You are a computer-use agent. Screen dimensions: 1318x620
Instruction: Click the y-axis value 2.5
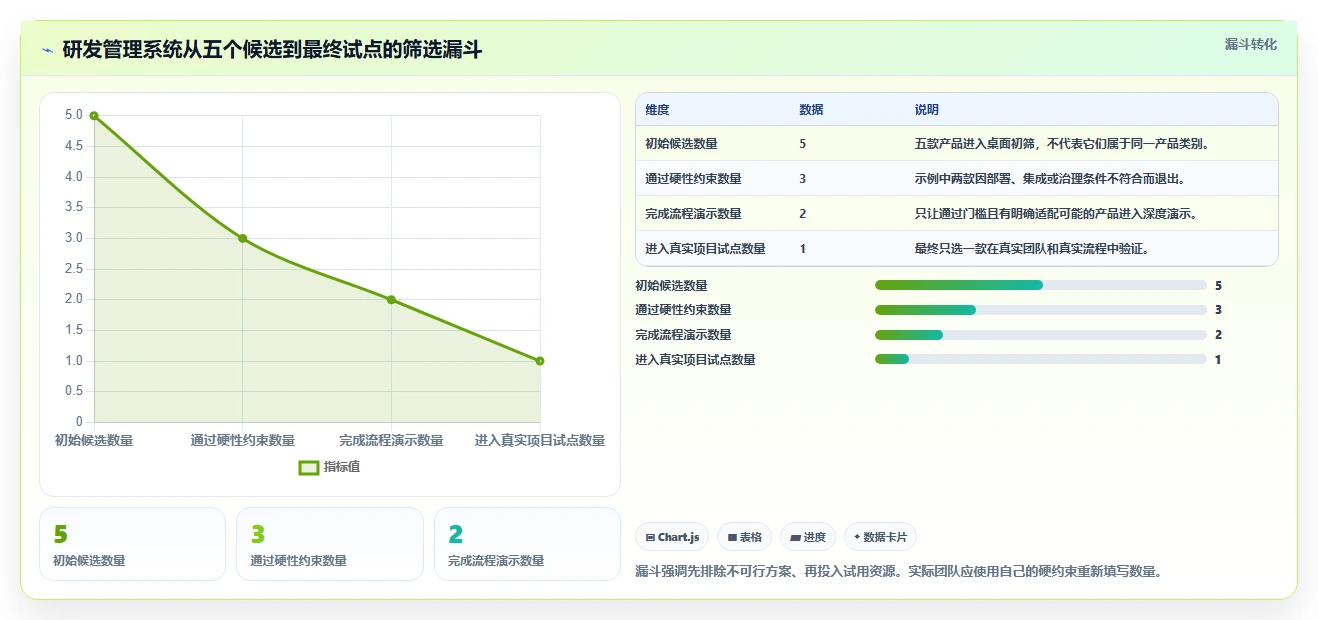tap(73, 269)
